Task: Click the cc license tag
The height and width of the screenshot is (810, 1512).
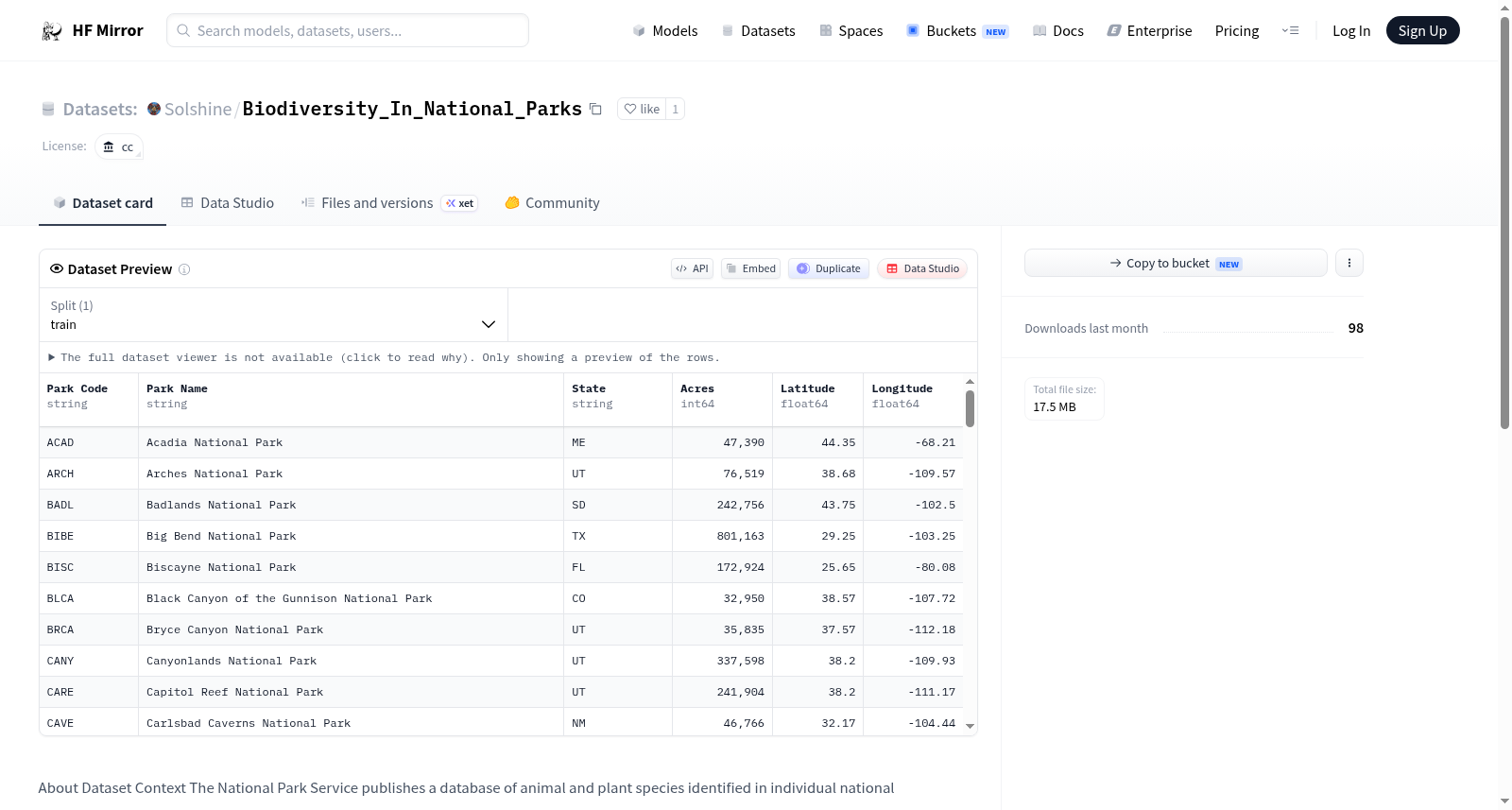Action: 119,146
